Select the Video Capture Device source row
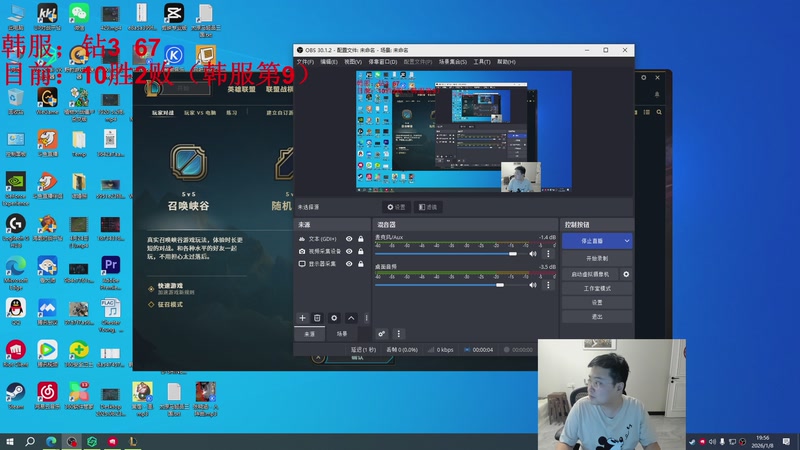 click(x=332, y=251)
